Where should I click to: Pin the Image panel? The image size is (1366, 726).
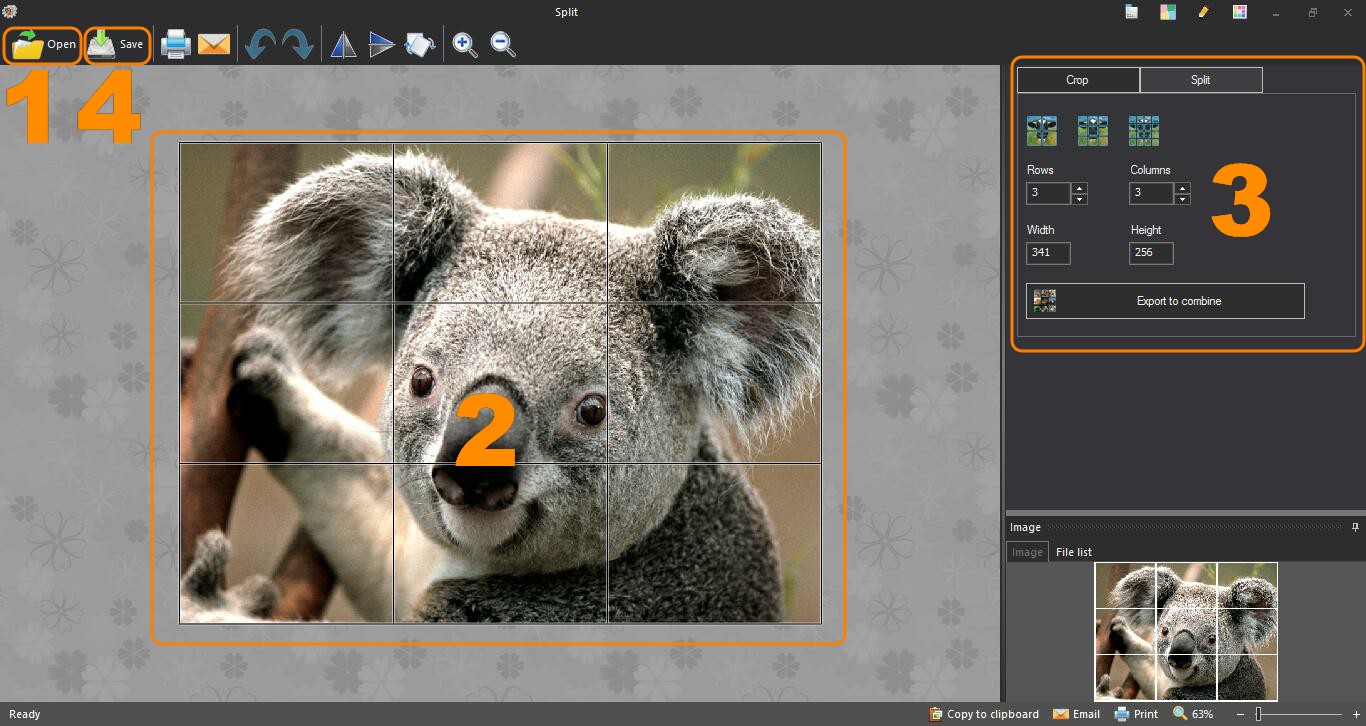tap(1355, 527)
